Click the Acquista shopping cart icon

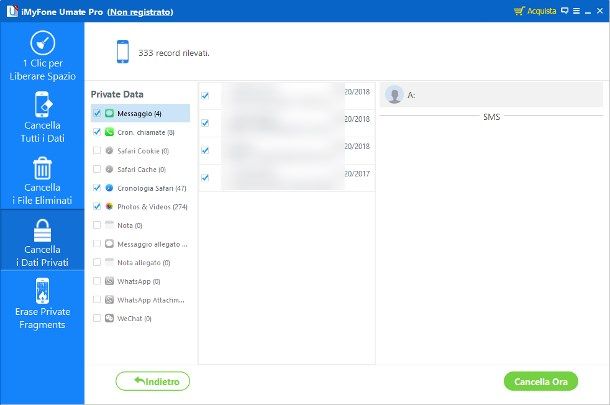click(519, 11)
